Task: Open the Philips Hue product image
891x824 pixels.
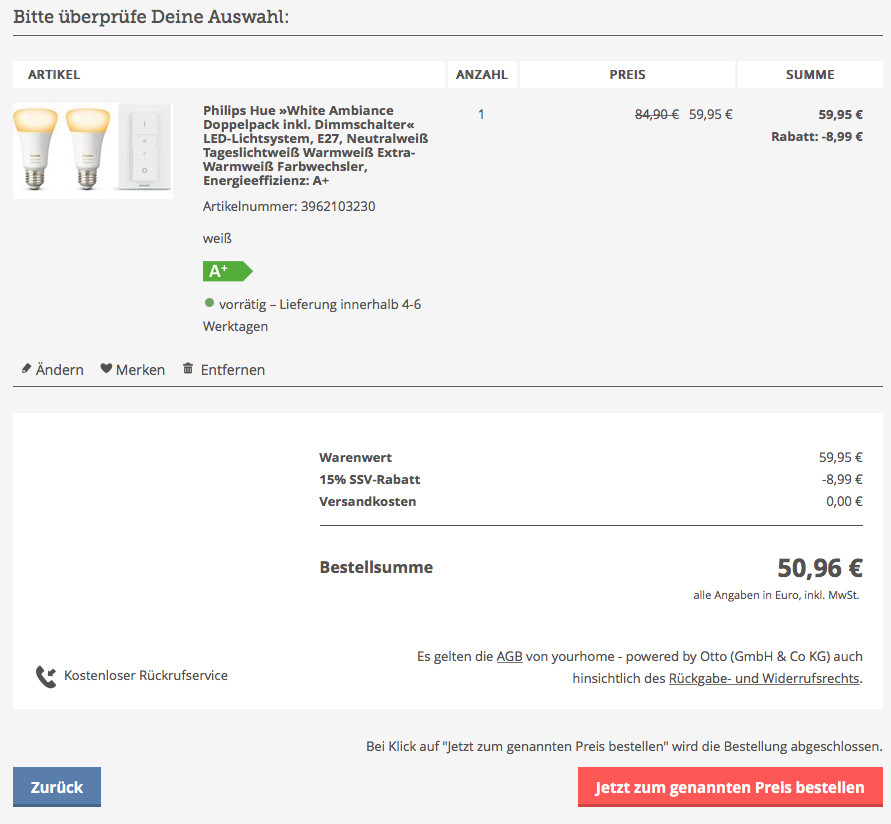Action: point(92,150)
